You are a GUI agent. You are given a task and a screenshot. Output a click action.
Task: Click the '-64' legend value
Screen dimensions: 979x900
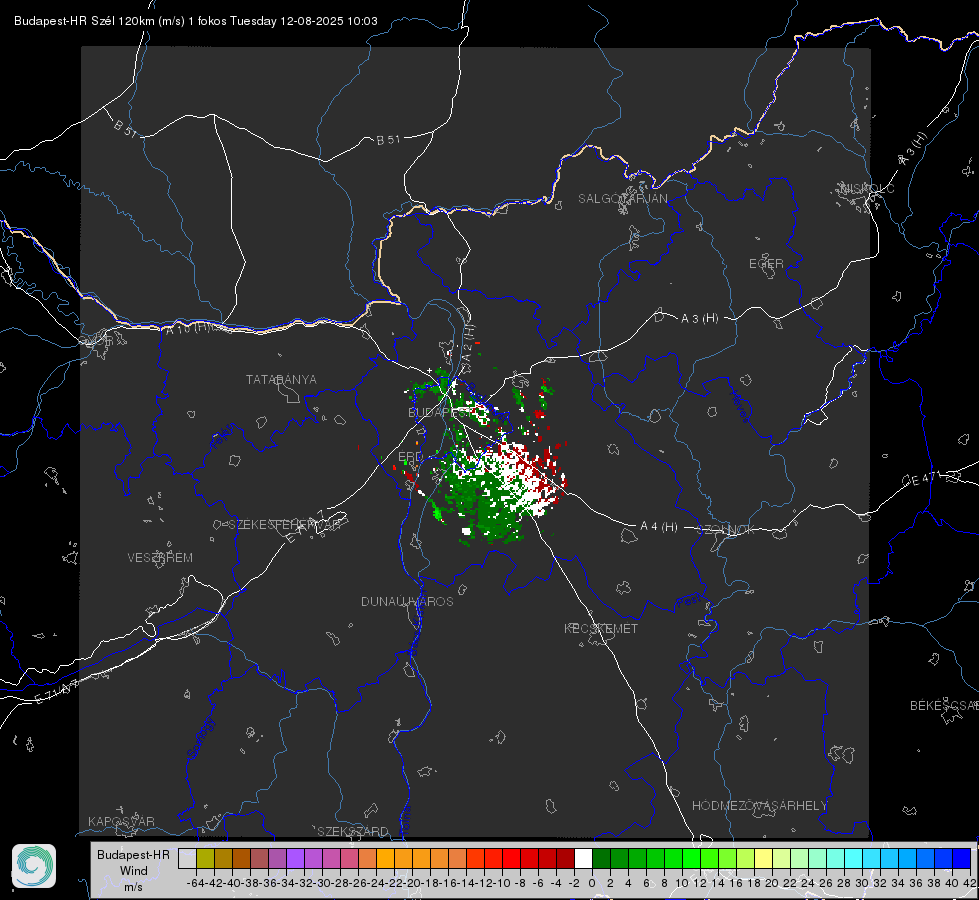195,883
